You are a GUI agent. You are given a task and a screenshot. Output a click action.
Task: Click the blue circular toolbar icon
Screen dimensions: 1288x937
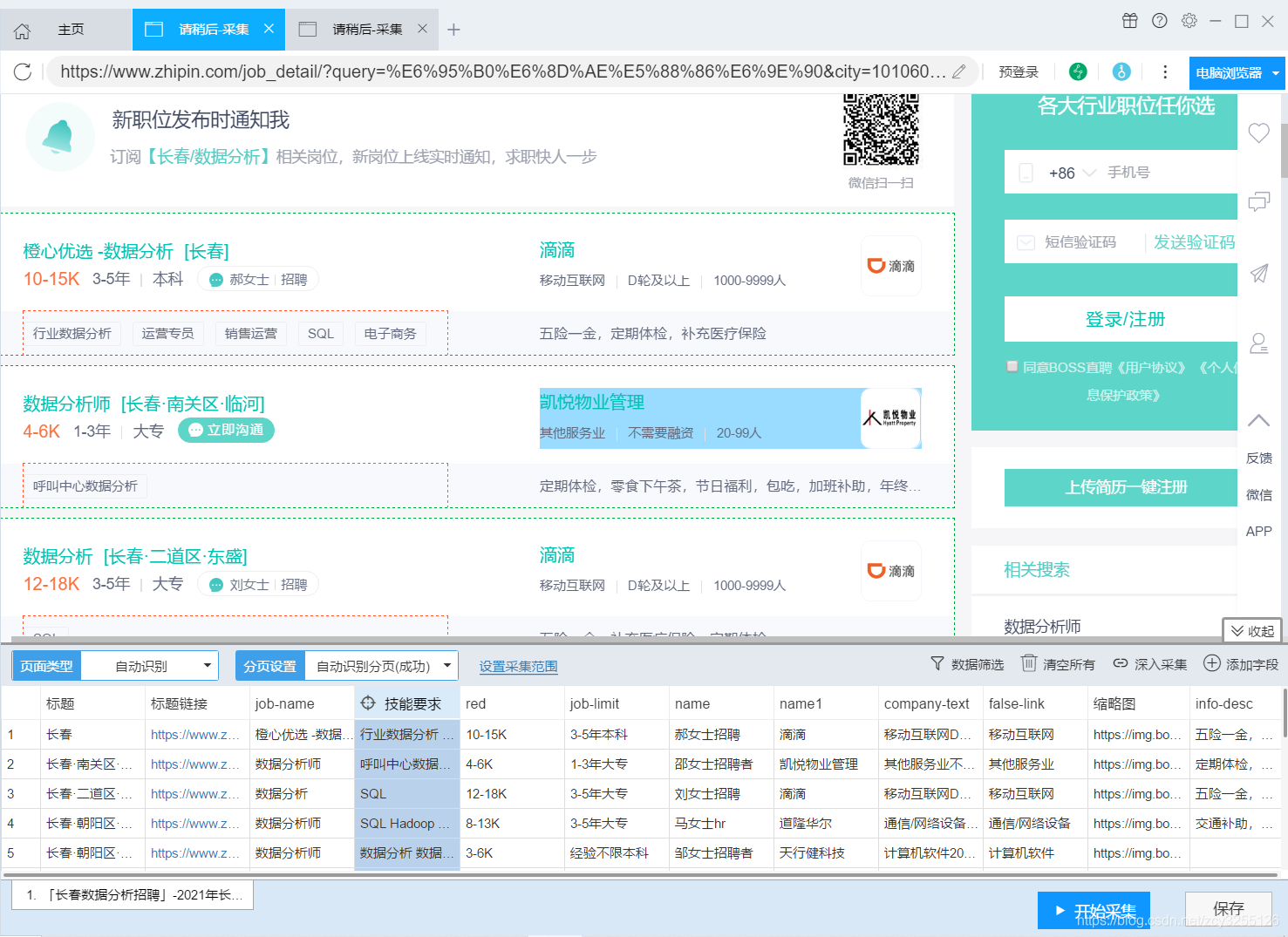(x=1122, y=72)
